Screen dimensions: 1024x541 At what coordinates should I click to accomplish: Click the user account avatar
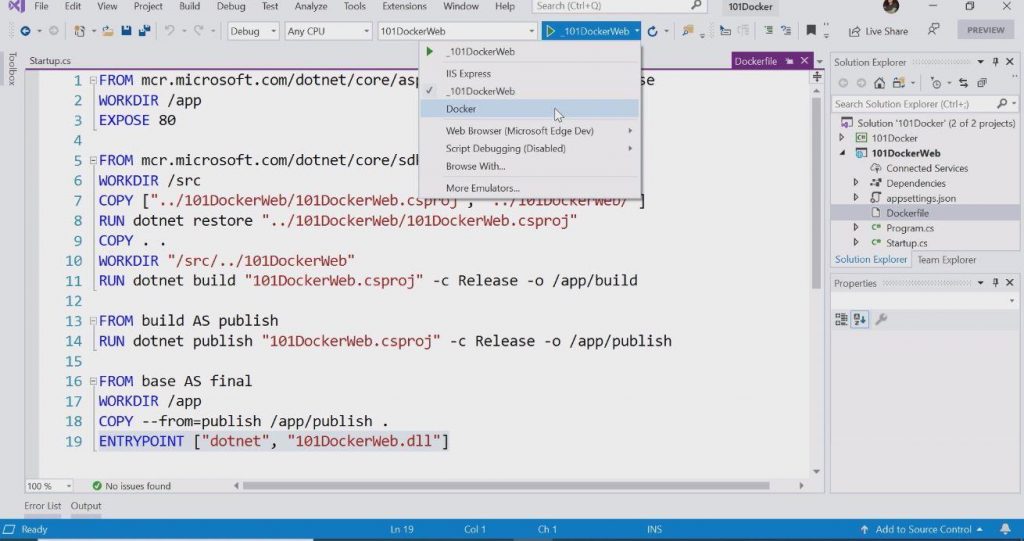pos(891,7)
